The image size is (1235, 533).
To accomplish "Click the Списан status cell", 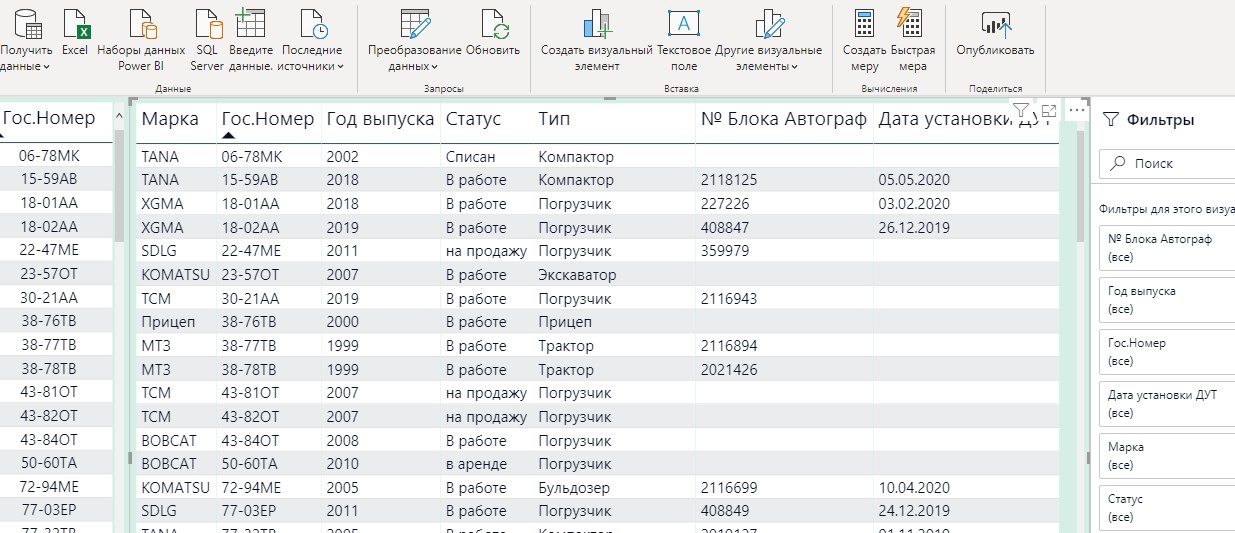I will point(470,157).
